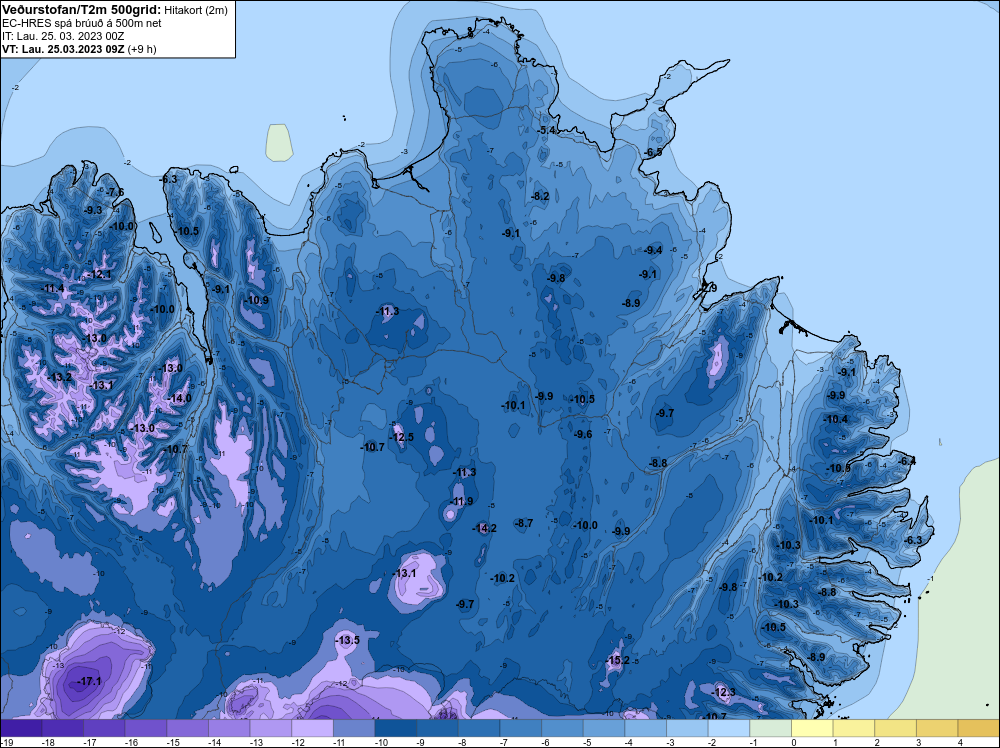Screen dimensions: 1000x748
Task: Select the -9.4 temperature value
Action: 653,250
